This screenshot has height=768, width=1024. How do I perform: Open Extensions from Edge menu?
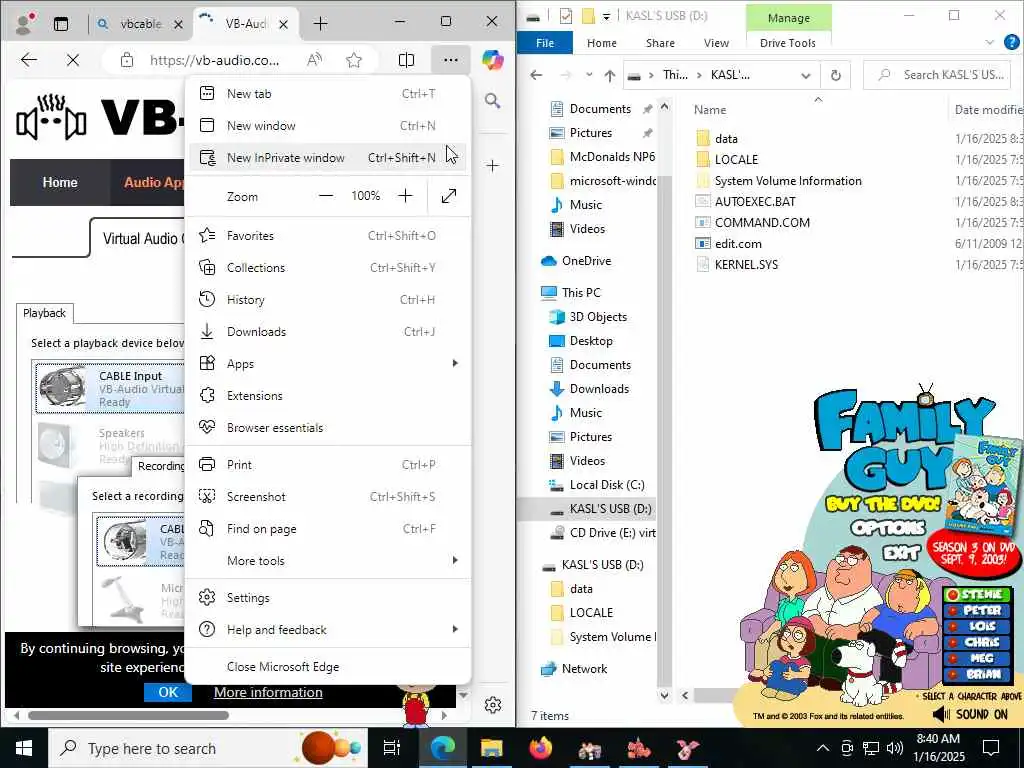[x=328, y=396]
